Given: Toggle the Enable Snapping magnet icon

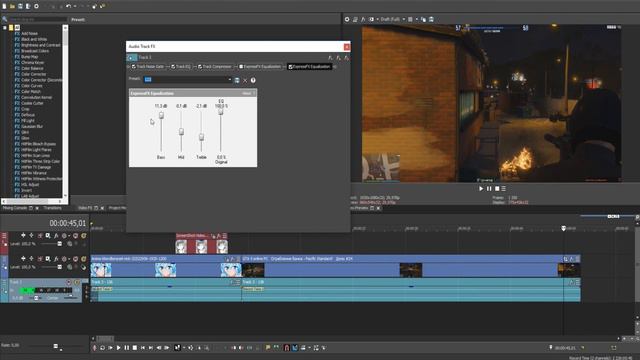Looking at the screenshot, I should pyautogui.click(x=287, y=348).
